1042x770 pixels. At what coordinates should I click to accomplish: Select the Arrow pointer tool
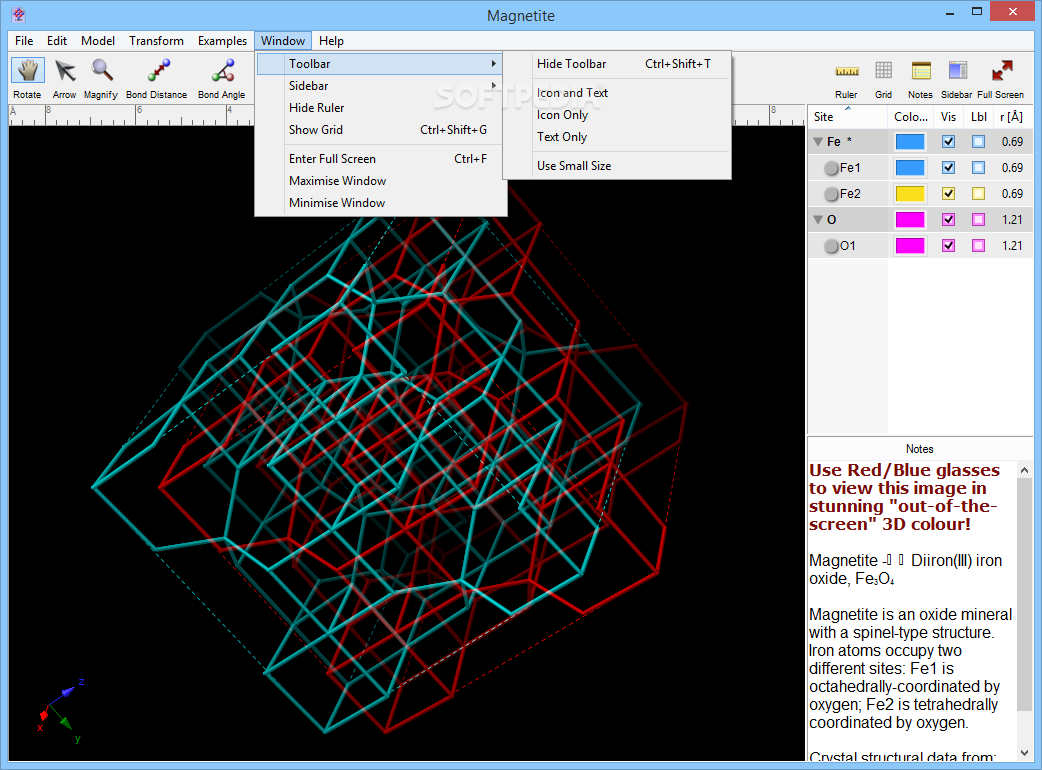[x=64, y=79]
